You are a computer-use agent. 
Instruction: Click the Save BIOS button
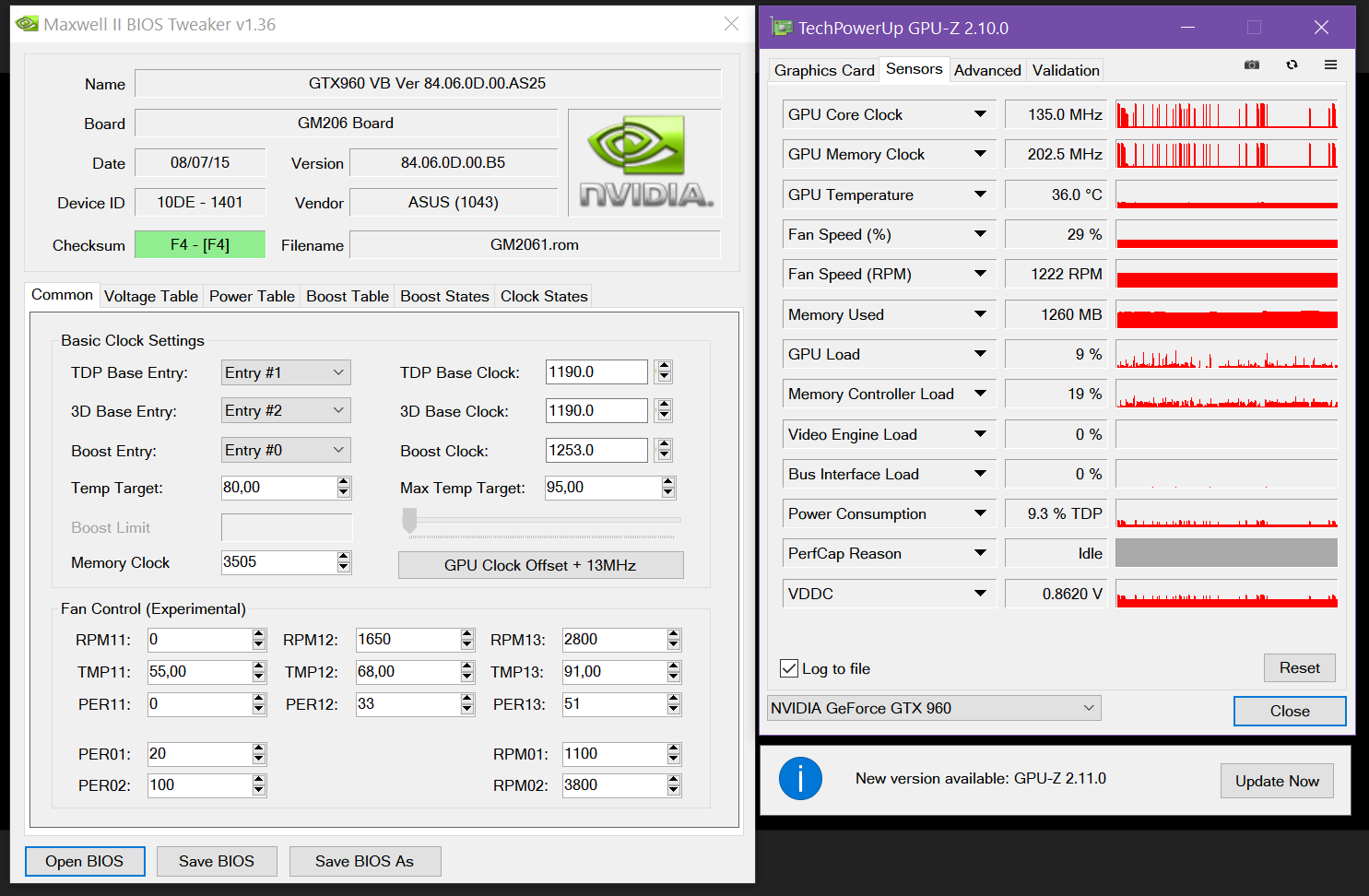(217, 861)
